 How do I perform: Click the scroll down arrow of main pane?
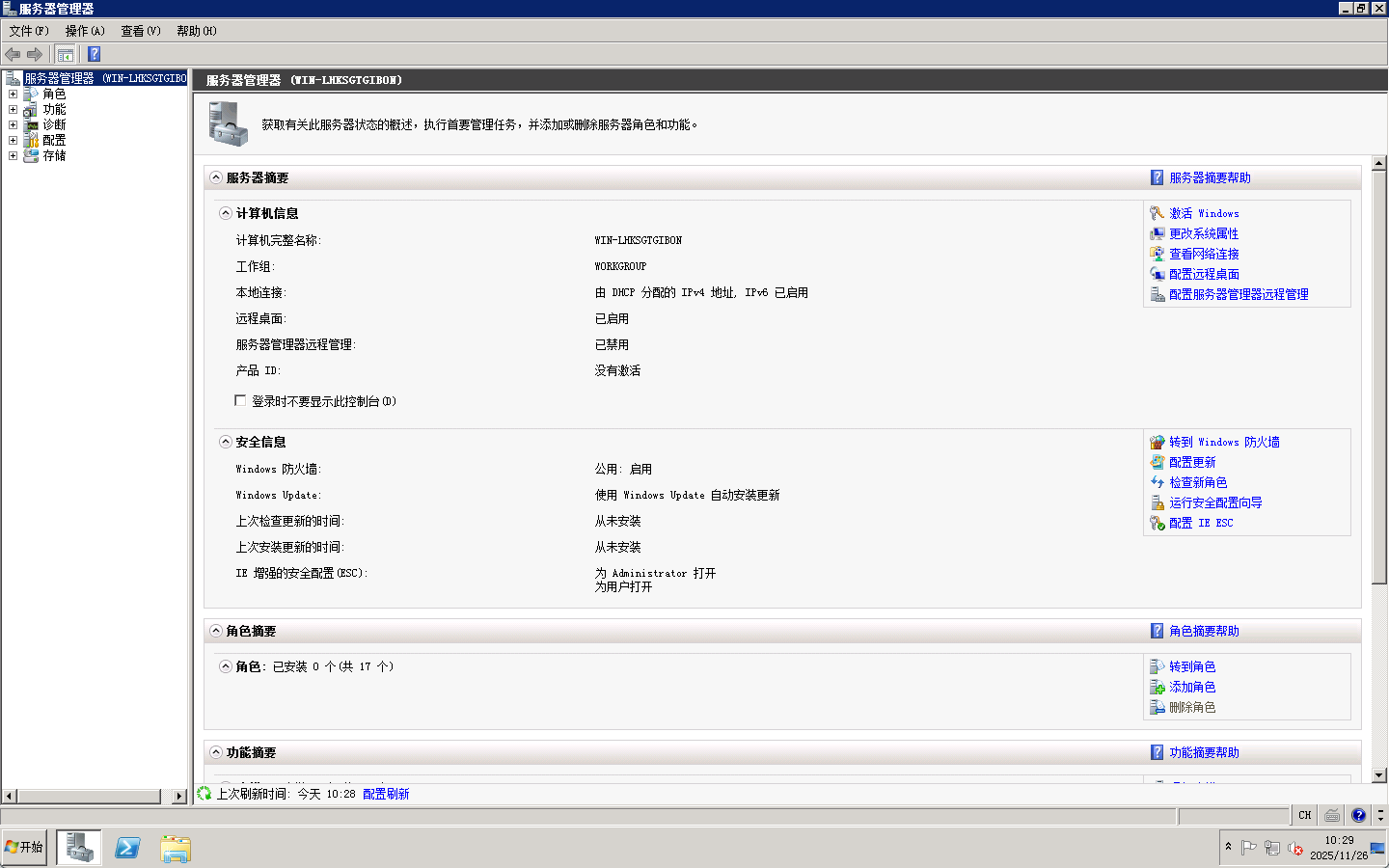click(1379, 774)
